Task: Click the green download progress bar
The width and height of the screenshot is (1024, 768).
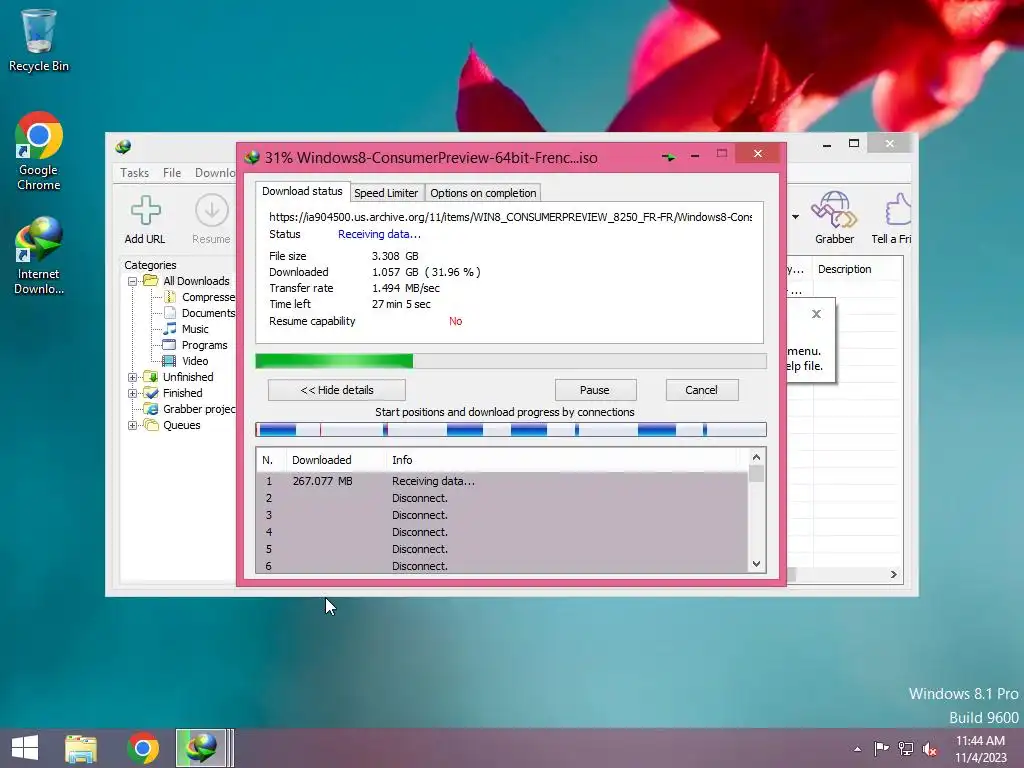Action: (x=511, y=361)
